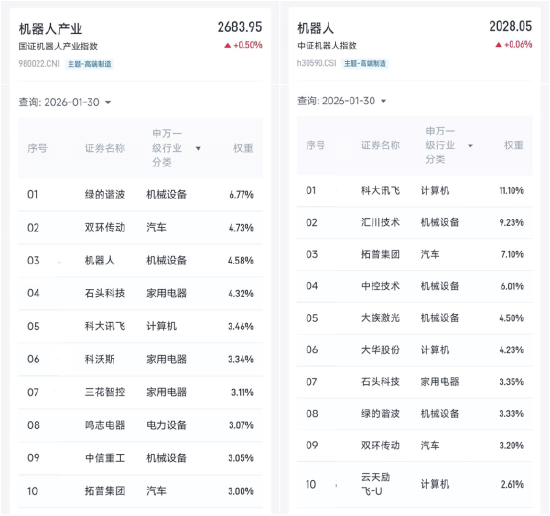
Task: Select 双环传动 in the 机器人产业 list
Action: coord(105,228)
